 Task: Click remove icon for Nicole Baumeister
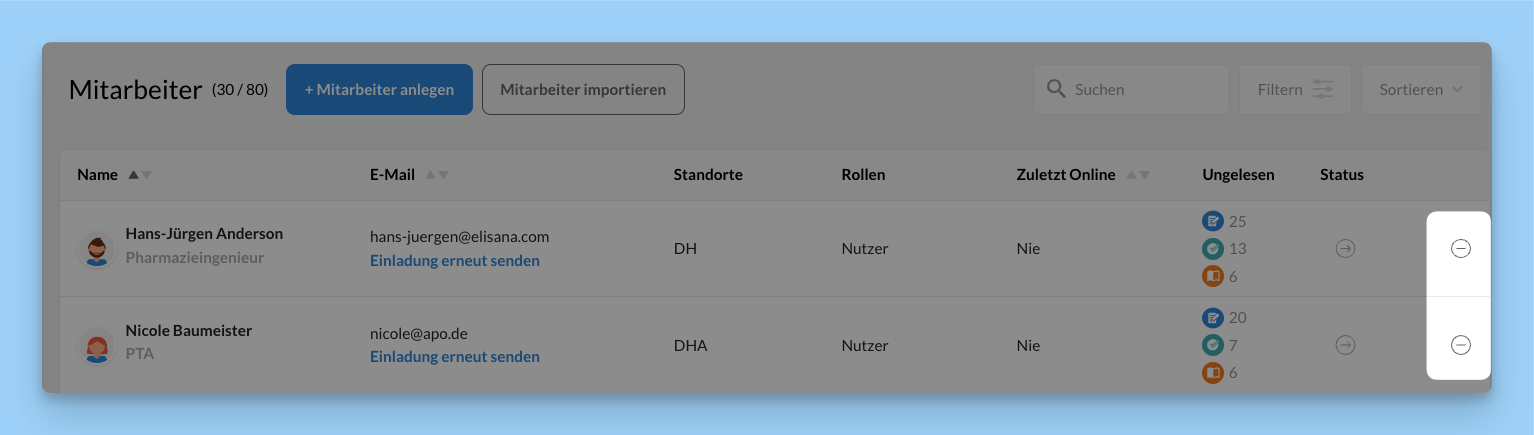(1460, 345)
